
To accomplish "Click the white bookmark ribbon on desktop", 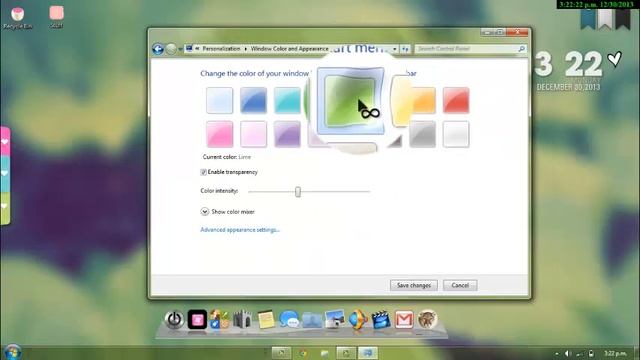I will point(605,19).
